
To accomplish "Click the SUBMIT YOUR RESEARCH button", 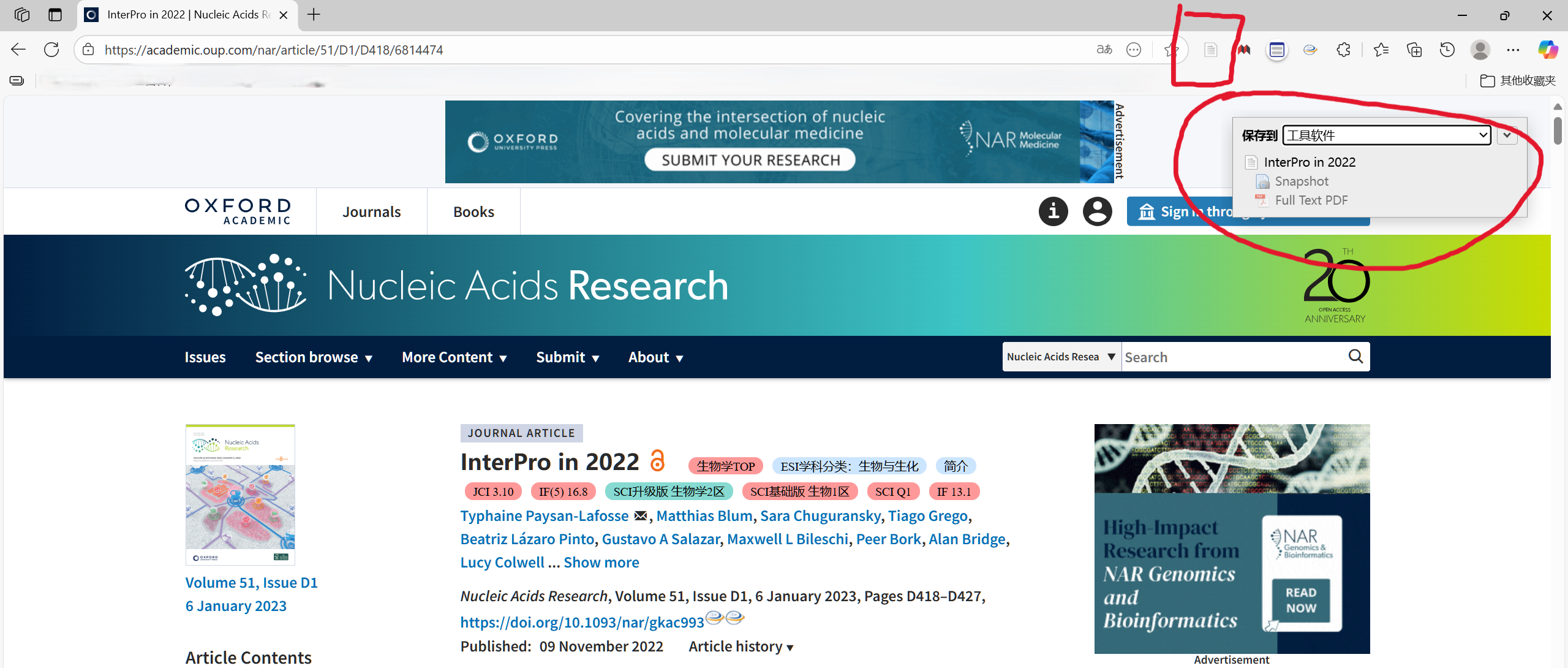I will pos(750,160).
